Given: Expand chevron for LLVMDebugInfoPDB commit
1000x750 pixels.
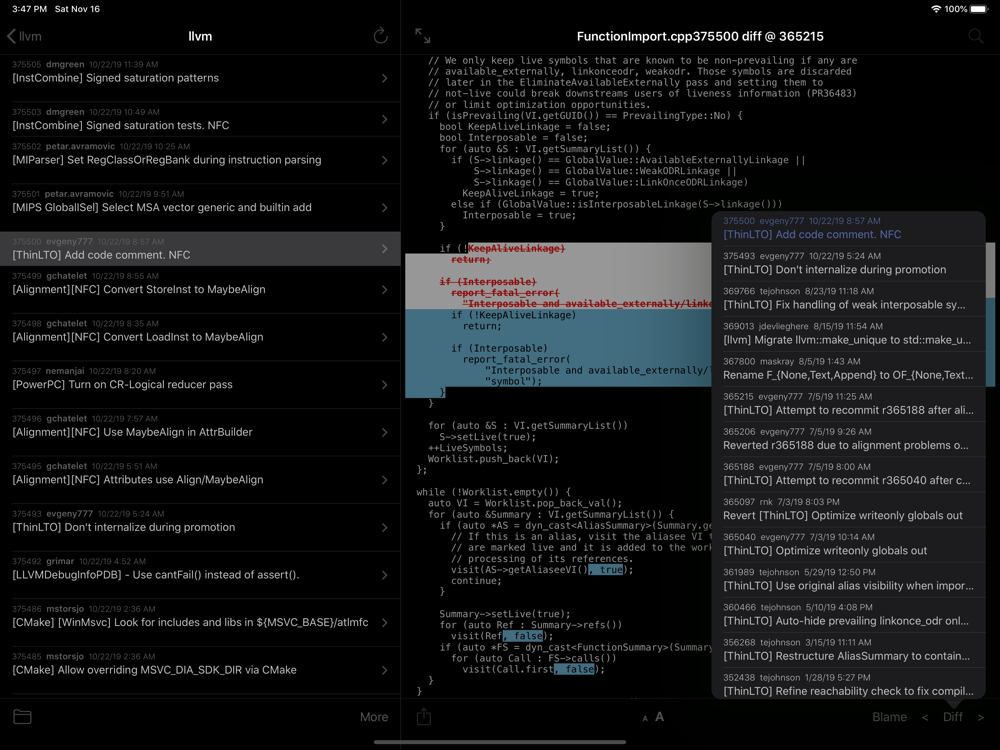Looking at the screenshot, I should 385,575.
